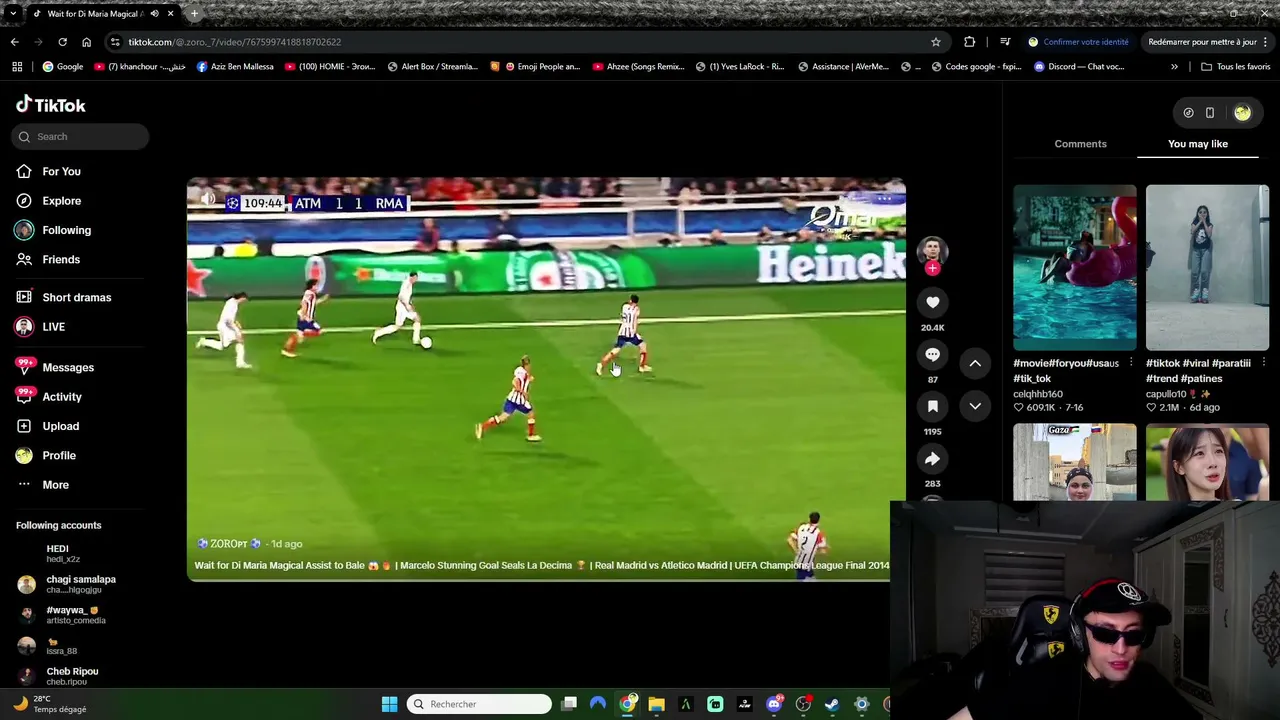Screen dimensions: 1280x720
Task: Open the browser home button
Action: point(87,42)
